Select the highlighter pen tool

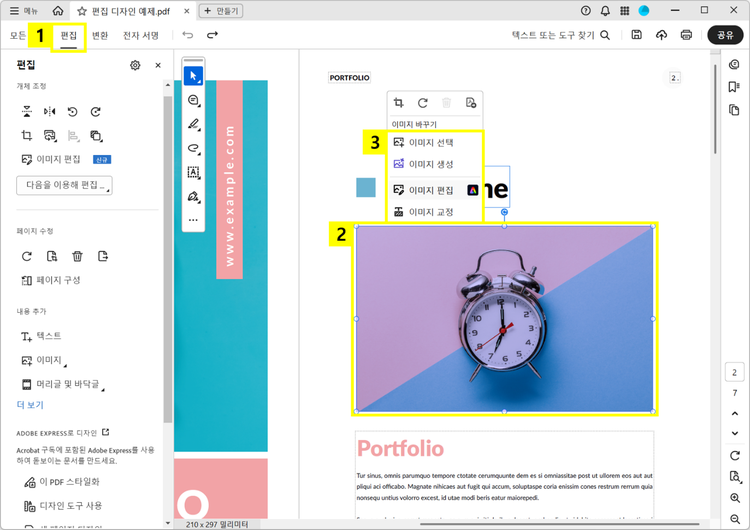point(193,124)
